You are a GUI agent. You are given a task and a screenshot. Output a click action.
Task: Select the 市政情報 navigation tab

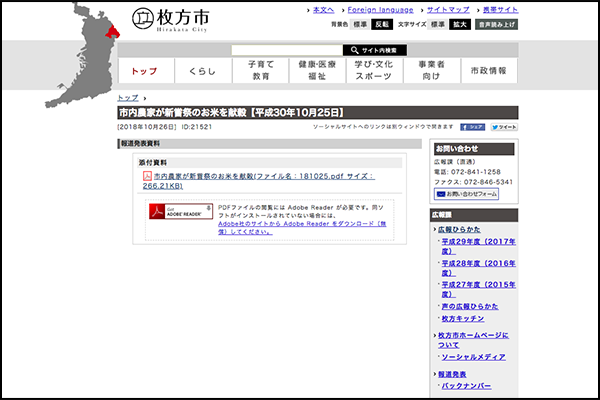[x=489, y=71]
